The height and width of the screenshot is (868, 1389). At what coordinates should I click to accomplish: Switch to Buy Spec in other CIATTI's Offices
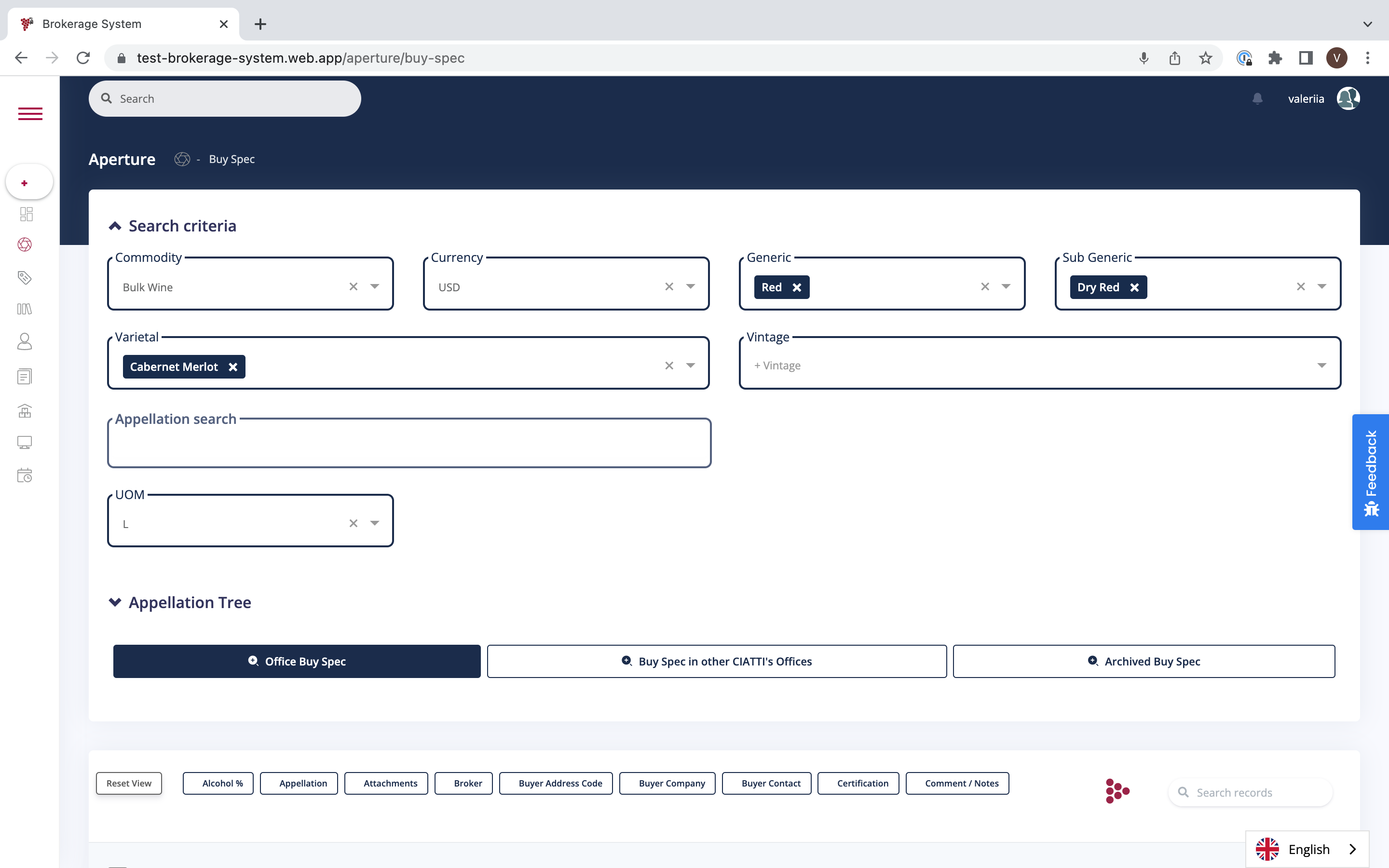[x=717, y=661]
